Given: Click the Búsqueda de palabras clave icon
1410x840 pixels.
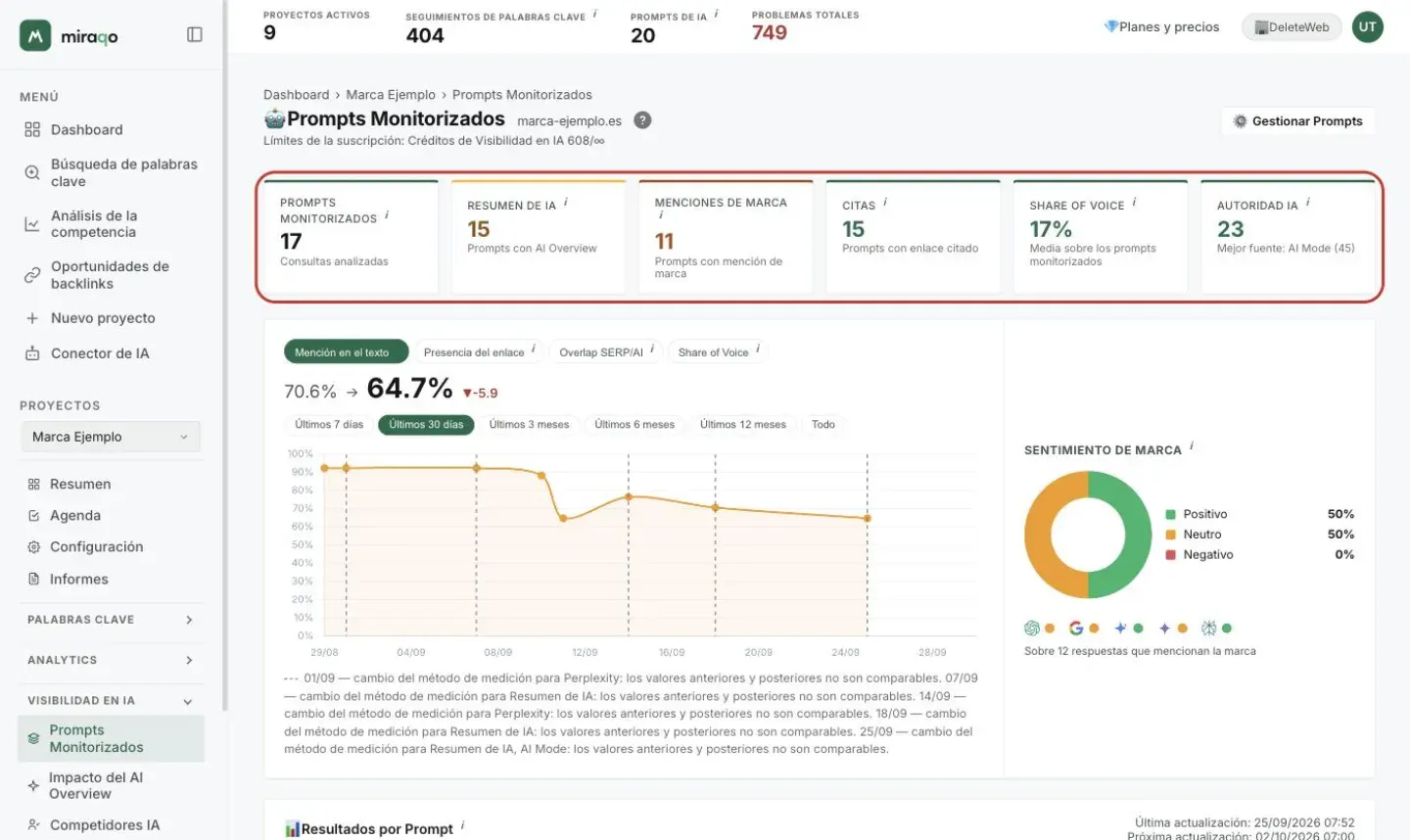Looking at the screenshot, I should (32, 173).
